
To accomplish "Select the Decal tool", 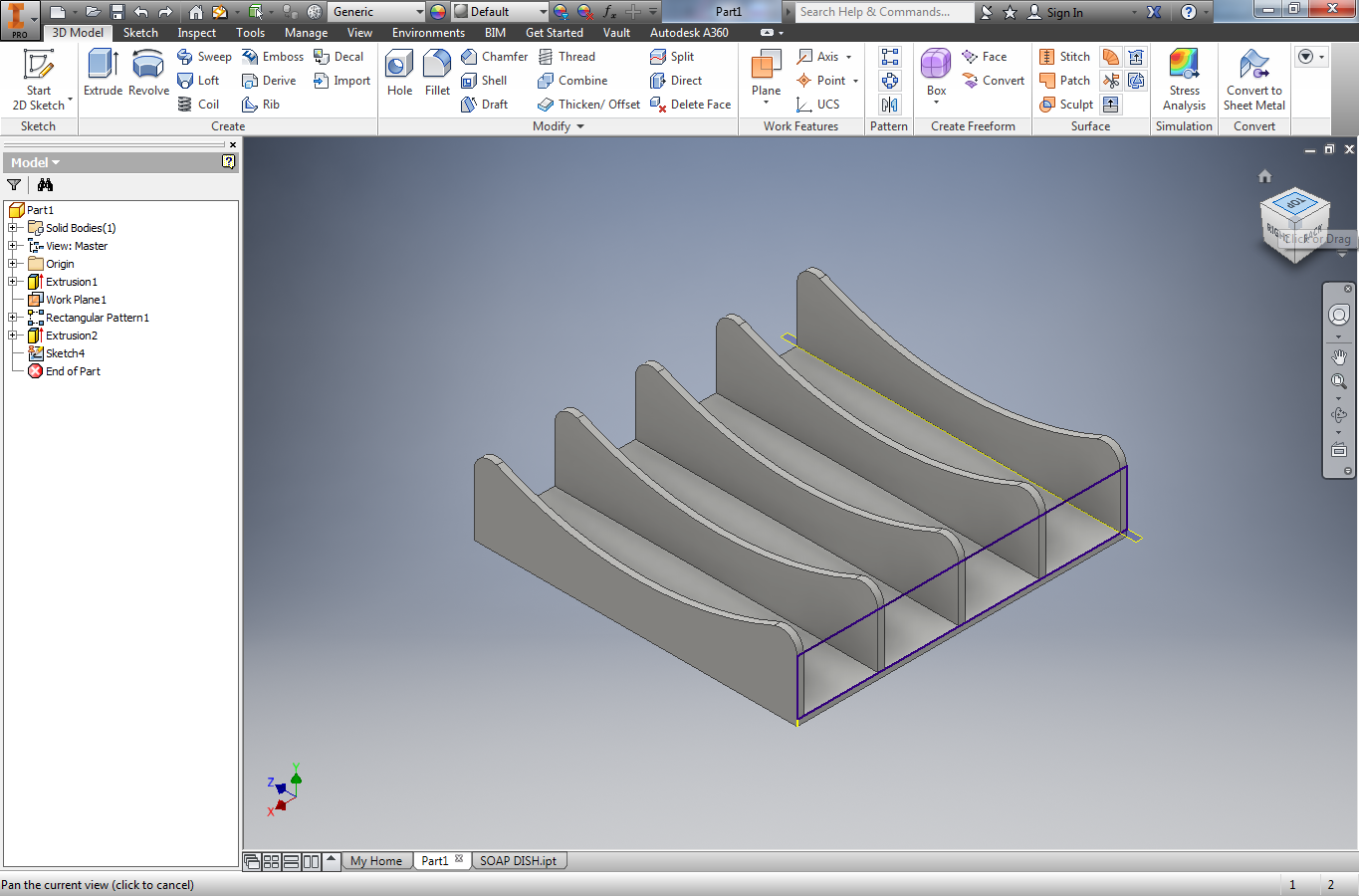I will click(x=339, y=57).
